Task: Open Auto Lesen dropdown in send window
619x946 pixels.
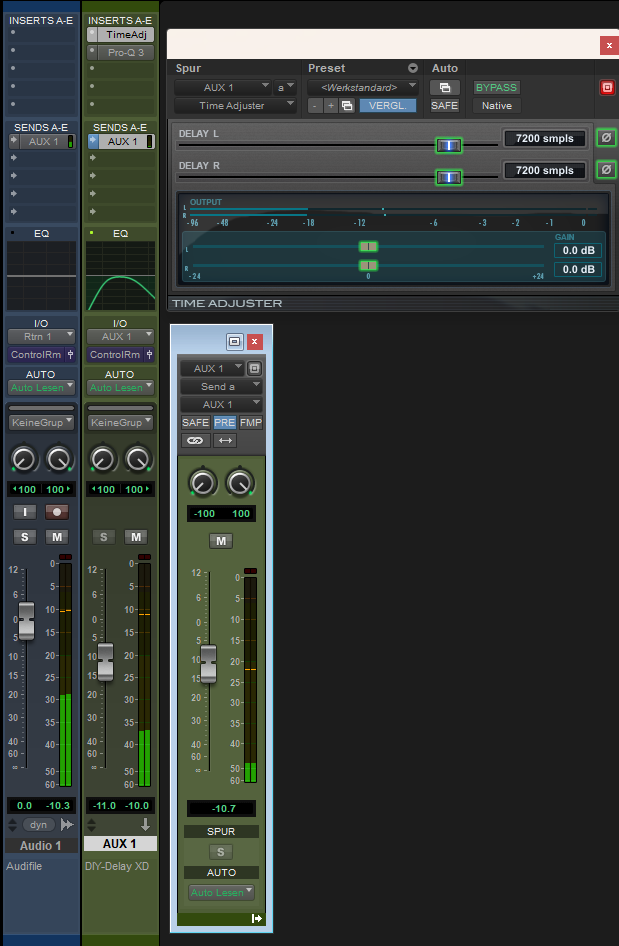Action: [x=221, y=892]
